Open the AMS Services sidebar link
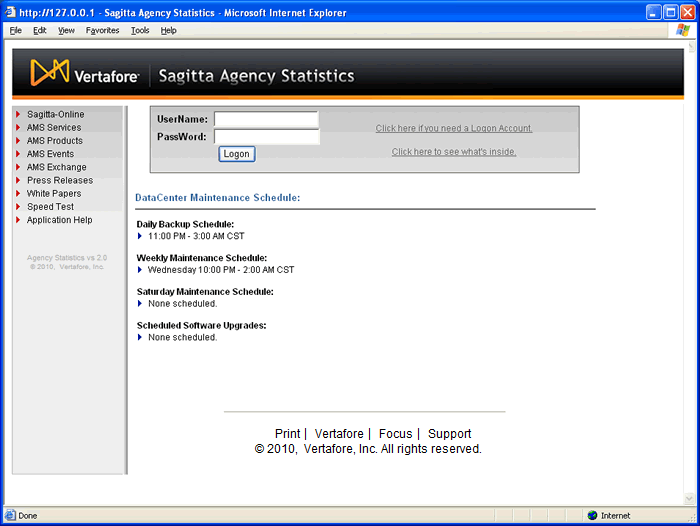This screenshot has height=526, width=700. click(x=54, y=127)
